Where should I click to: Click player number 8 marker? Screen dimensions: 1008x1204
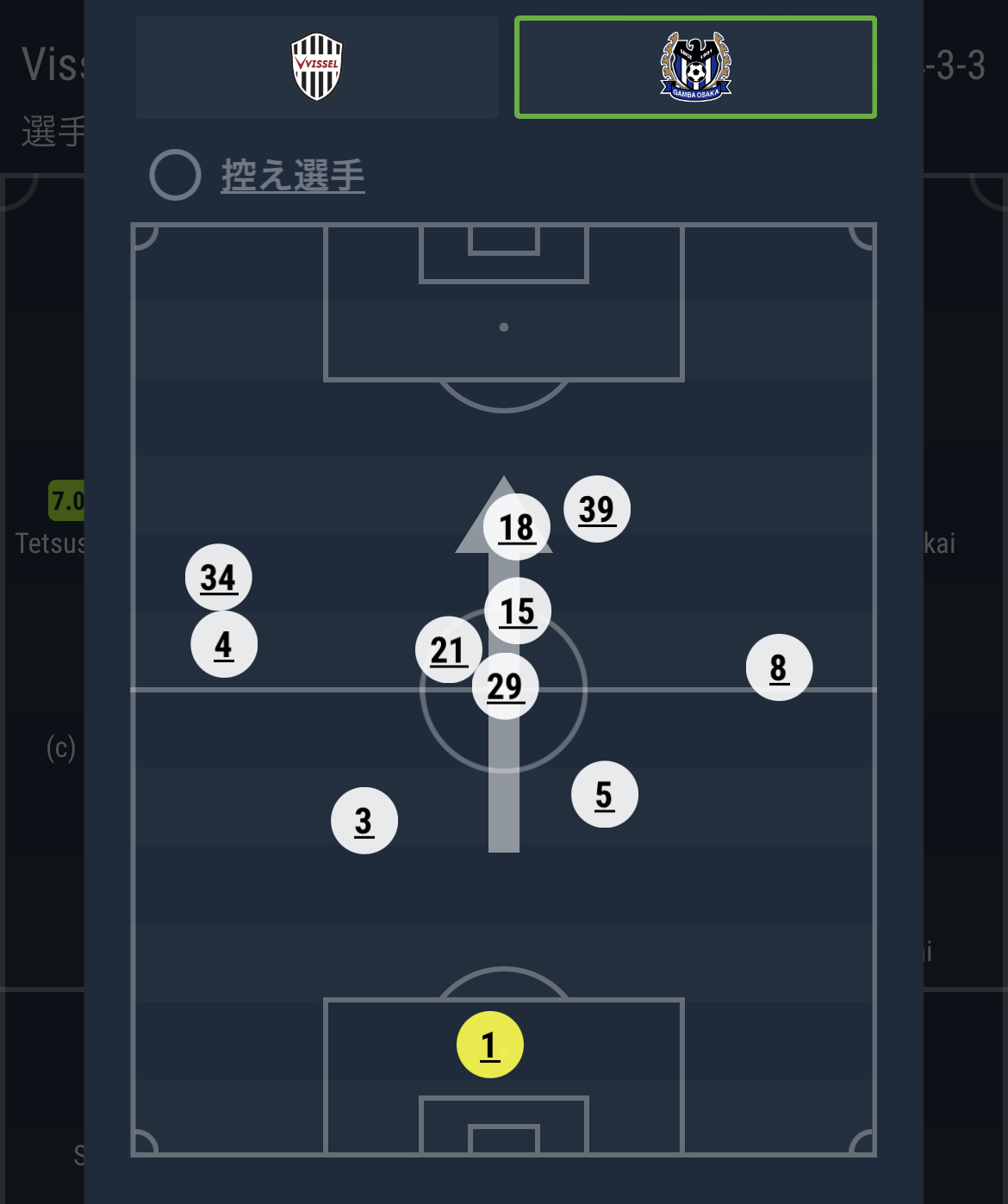coord(779,667)
